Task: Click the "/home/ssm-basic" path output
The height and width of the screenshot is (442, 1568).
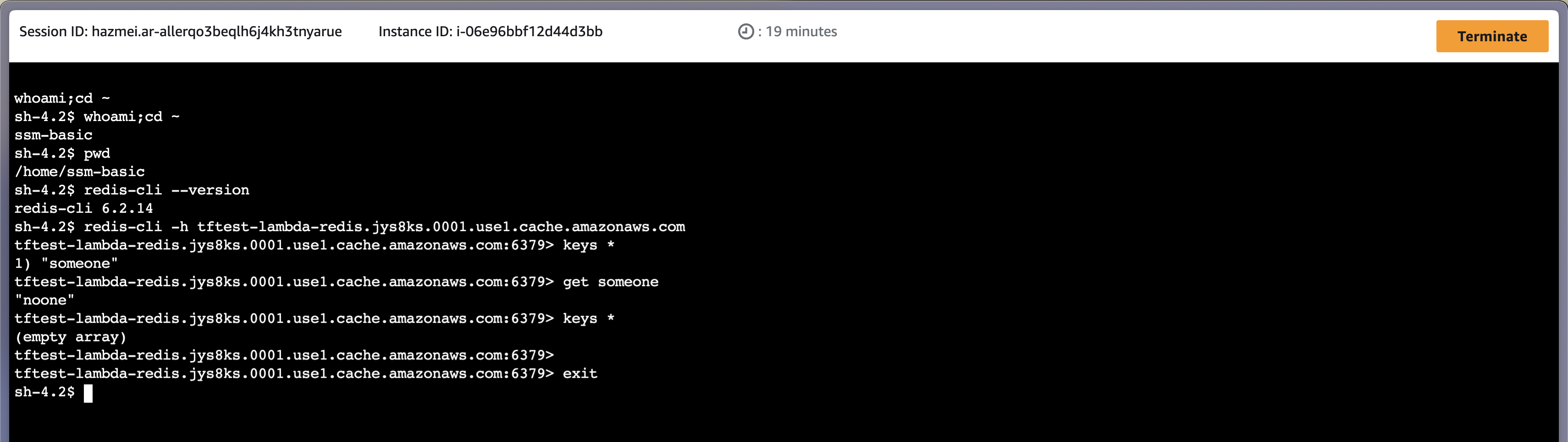Action: [x=79, y=171]
